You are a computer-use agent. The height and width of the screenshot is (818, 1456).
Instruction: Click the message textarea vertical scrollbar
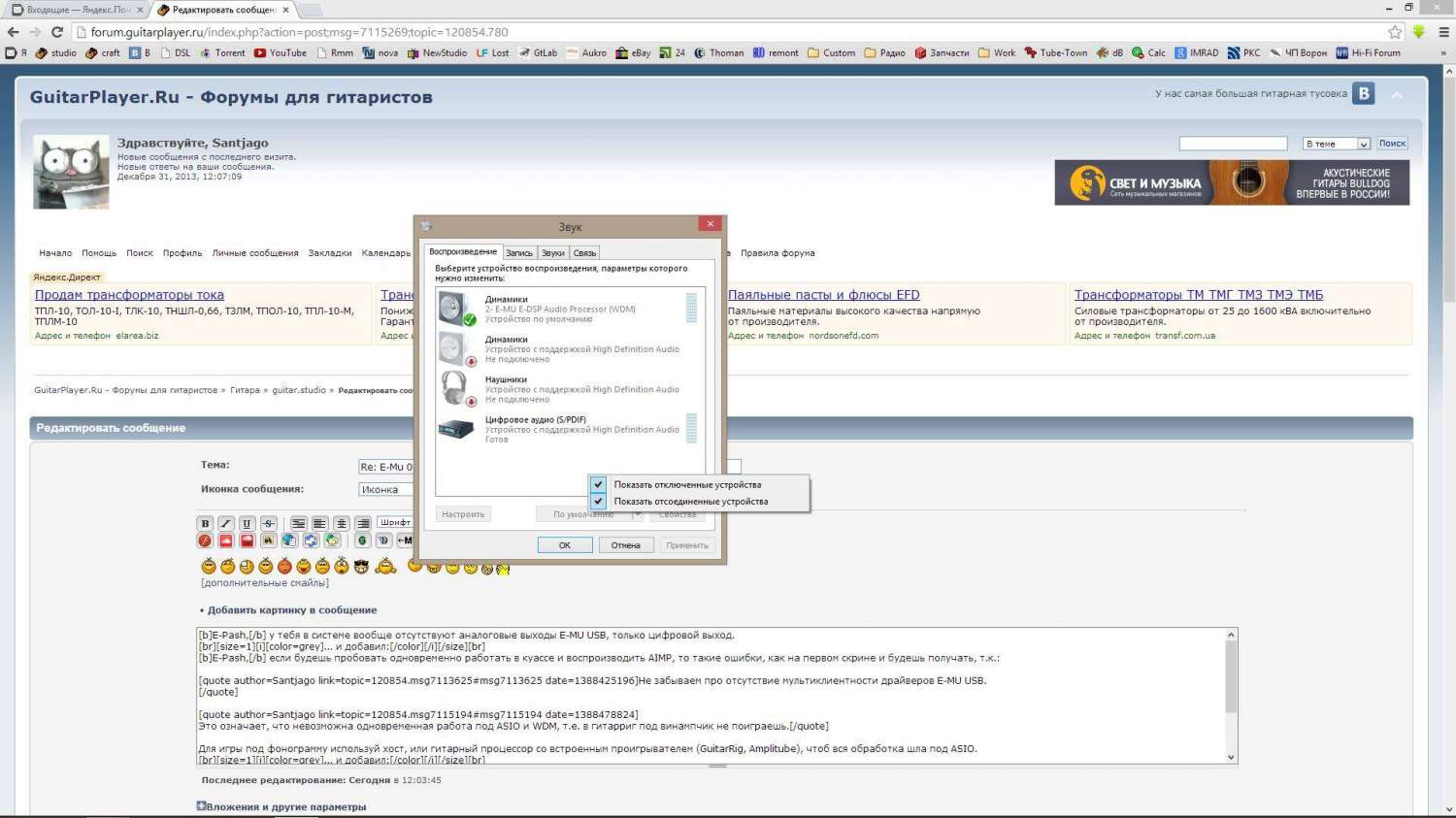click(1231, 695)
